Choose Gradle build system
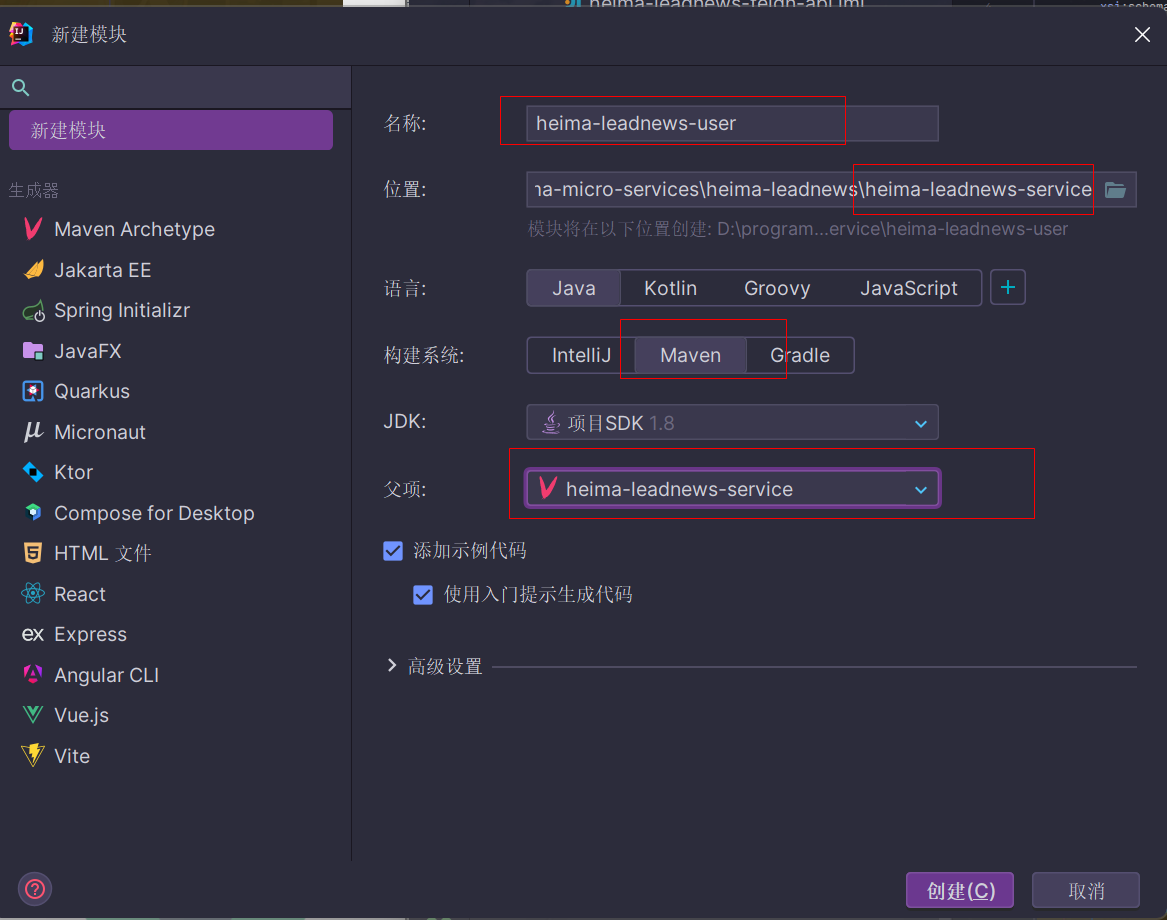1167x920 pixels. (799, 355)
